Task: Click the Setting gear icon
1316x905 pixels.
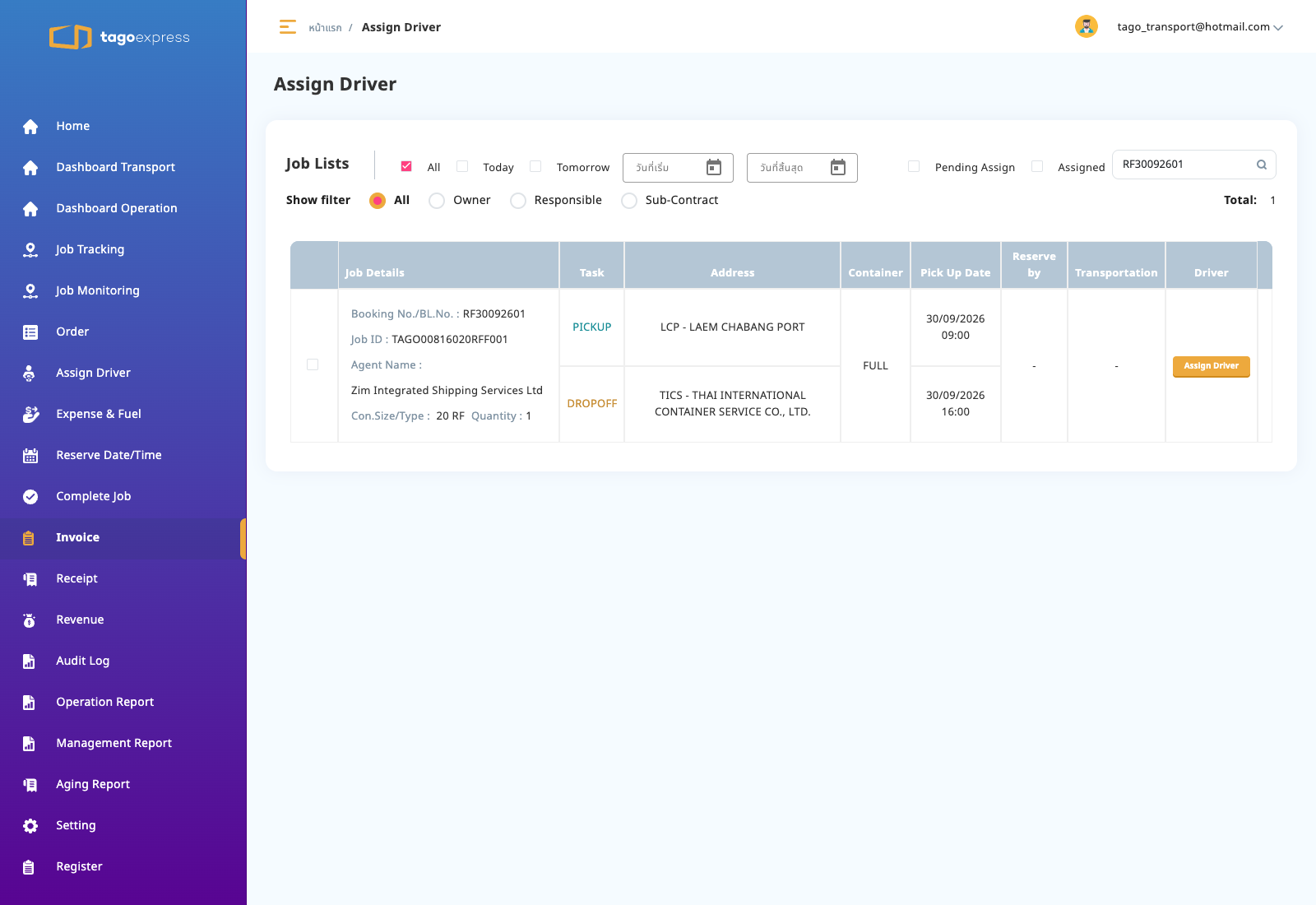Action: 30,825
